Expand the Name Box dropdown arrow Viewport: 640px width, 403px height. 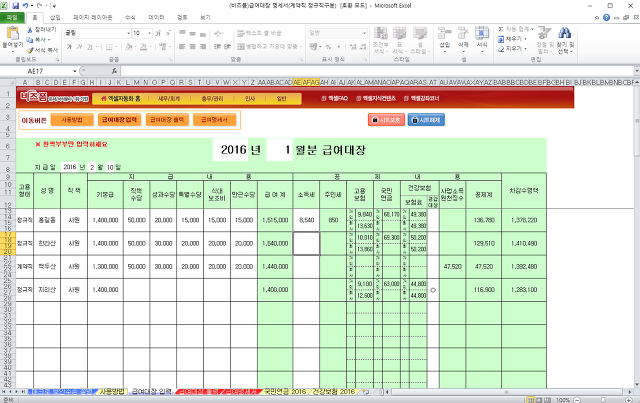point(75,71)
